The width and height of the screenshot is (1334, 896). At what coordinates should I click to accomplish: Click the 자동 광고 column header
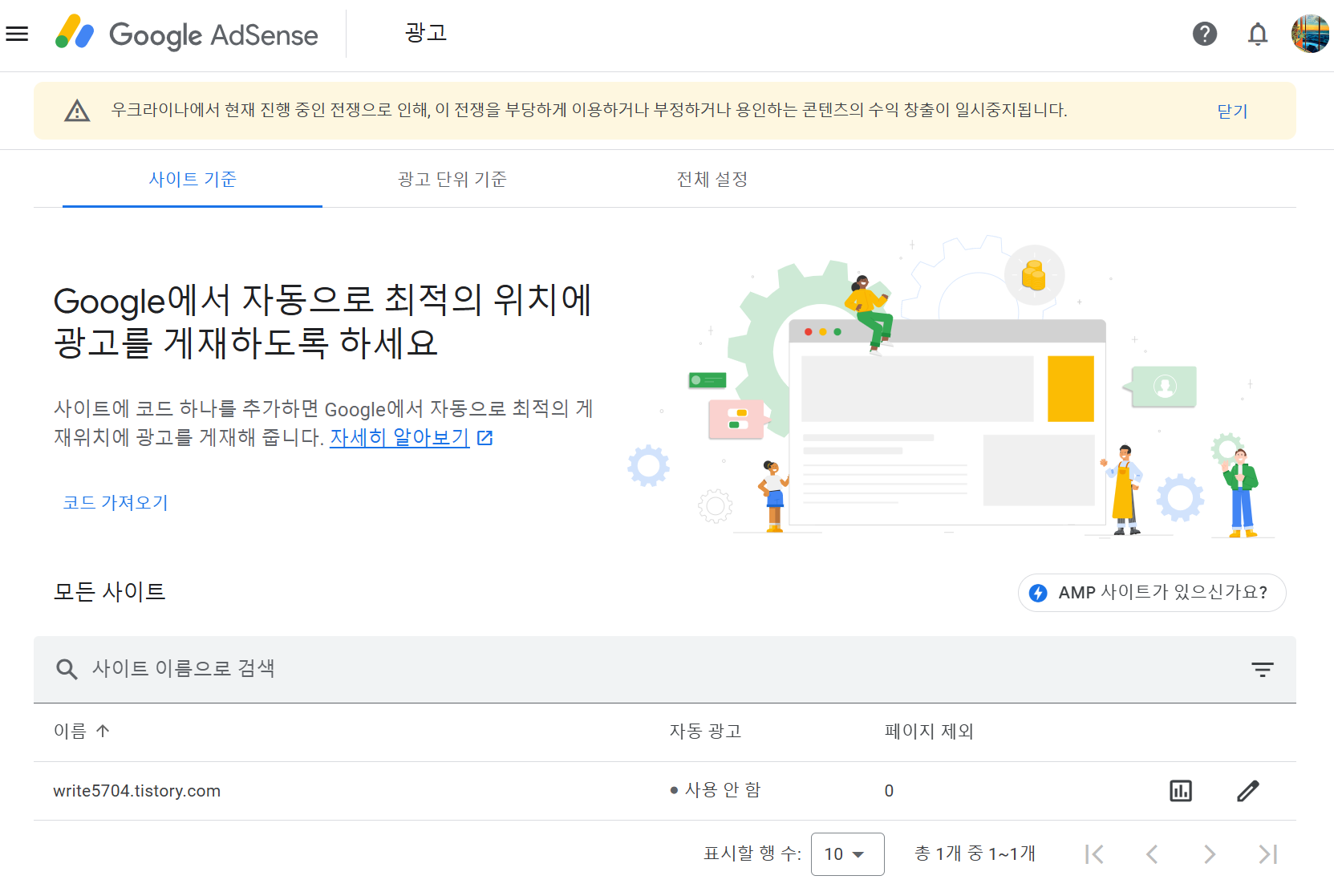pyautogui.click(x=706, y=731)
